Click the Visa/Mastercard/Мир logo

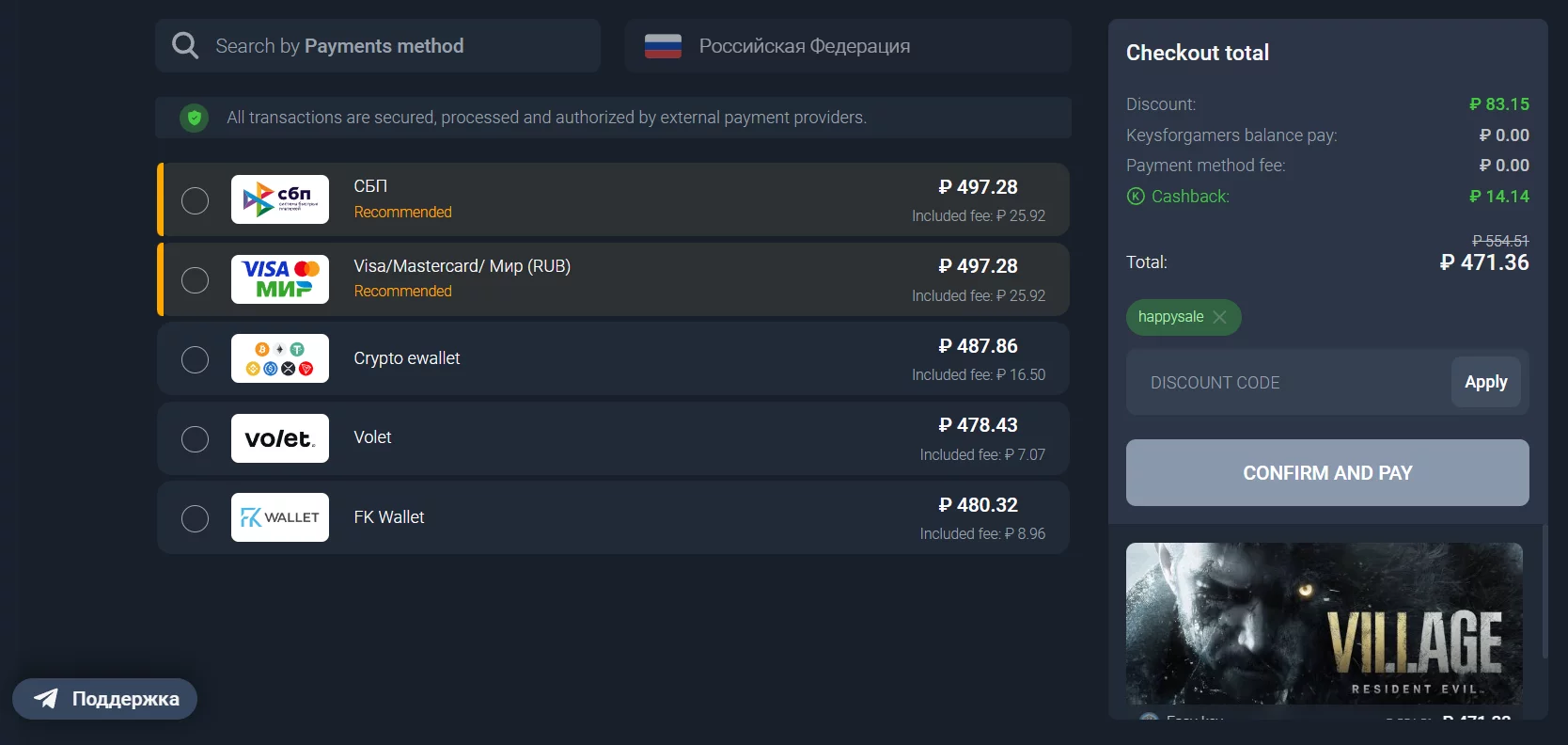click(x=280, y=279)
